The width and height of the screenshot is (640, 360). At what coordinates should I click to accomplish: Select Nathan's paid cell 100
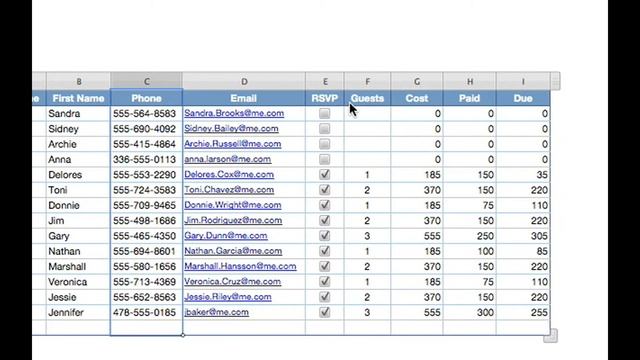pyautogui.click(x=470, y=251)
